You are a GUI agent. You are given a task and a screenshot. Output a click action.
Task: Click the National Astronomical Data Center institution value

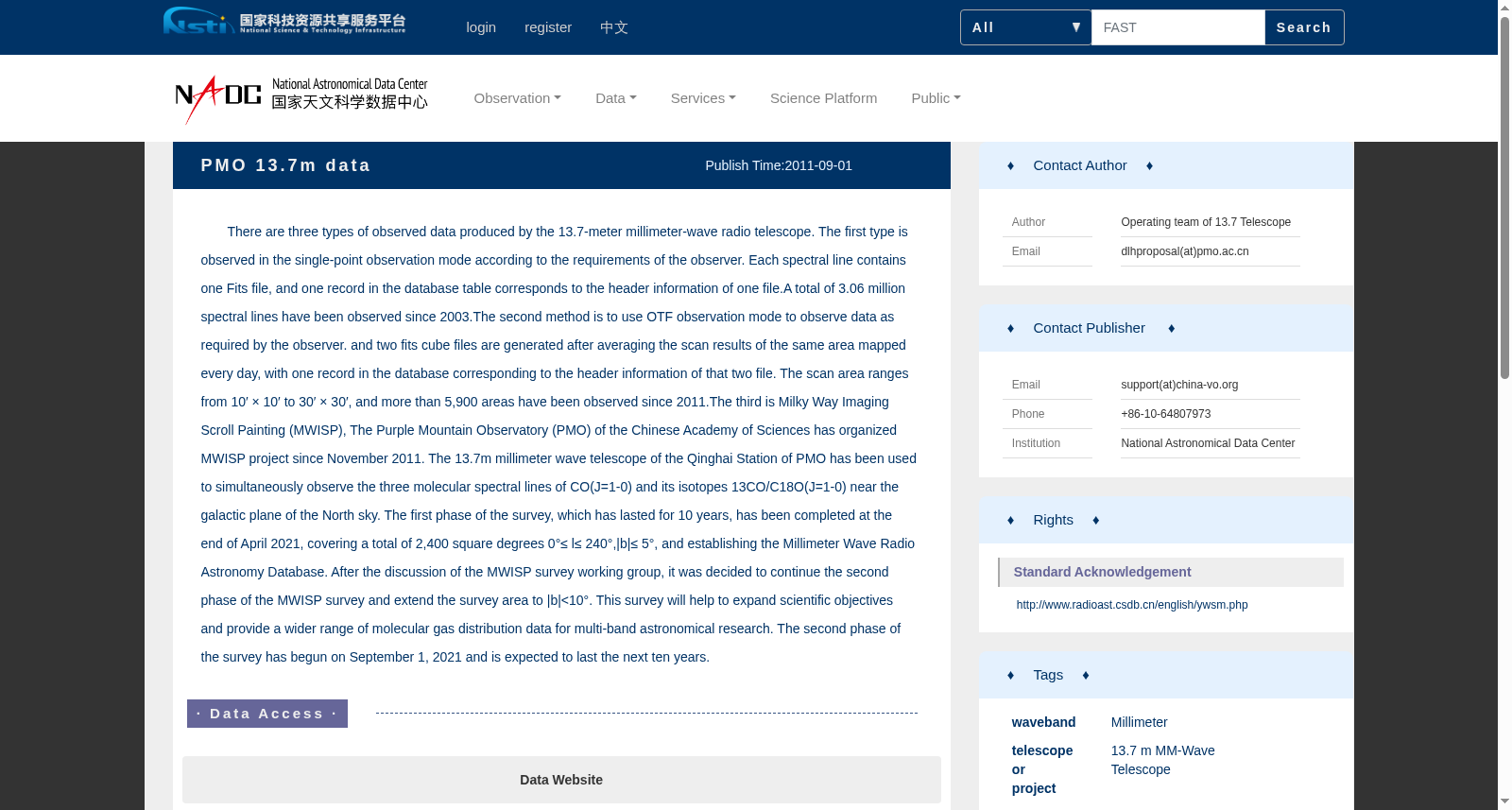point(1208,443)
